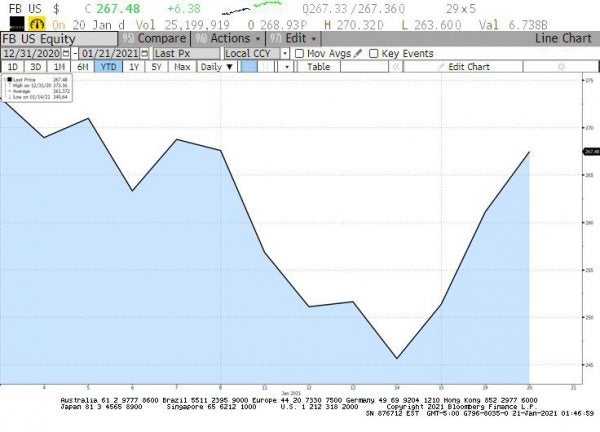Expand the Daily periodicity dropdown
The image size is (600, 432).
coord(217,67)
